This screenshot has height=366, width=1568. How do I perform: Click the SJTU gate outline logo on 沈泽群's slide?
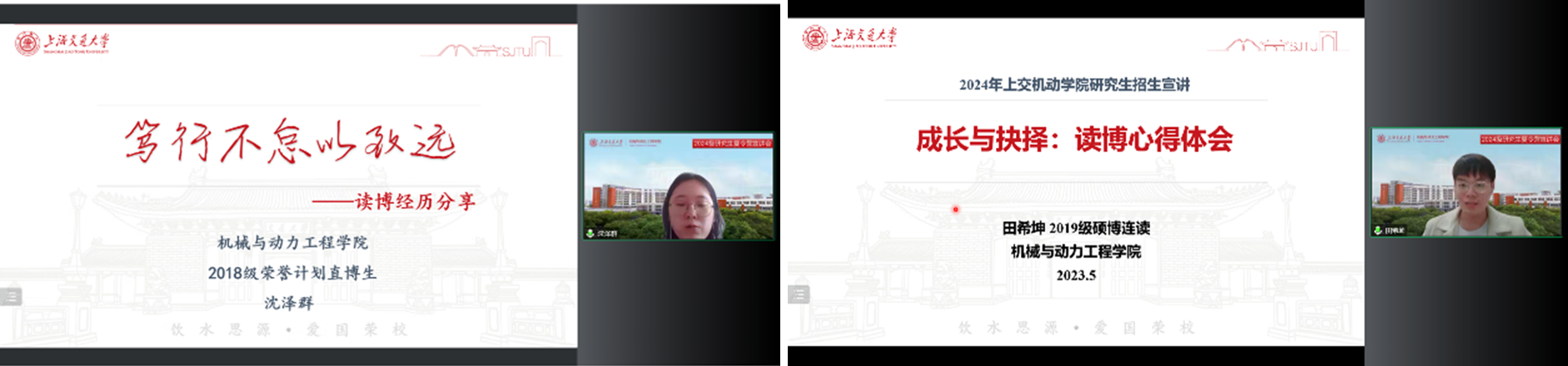point(496,47)
